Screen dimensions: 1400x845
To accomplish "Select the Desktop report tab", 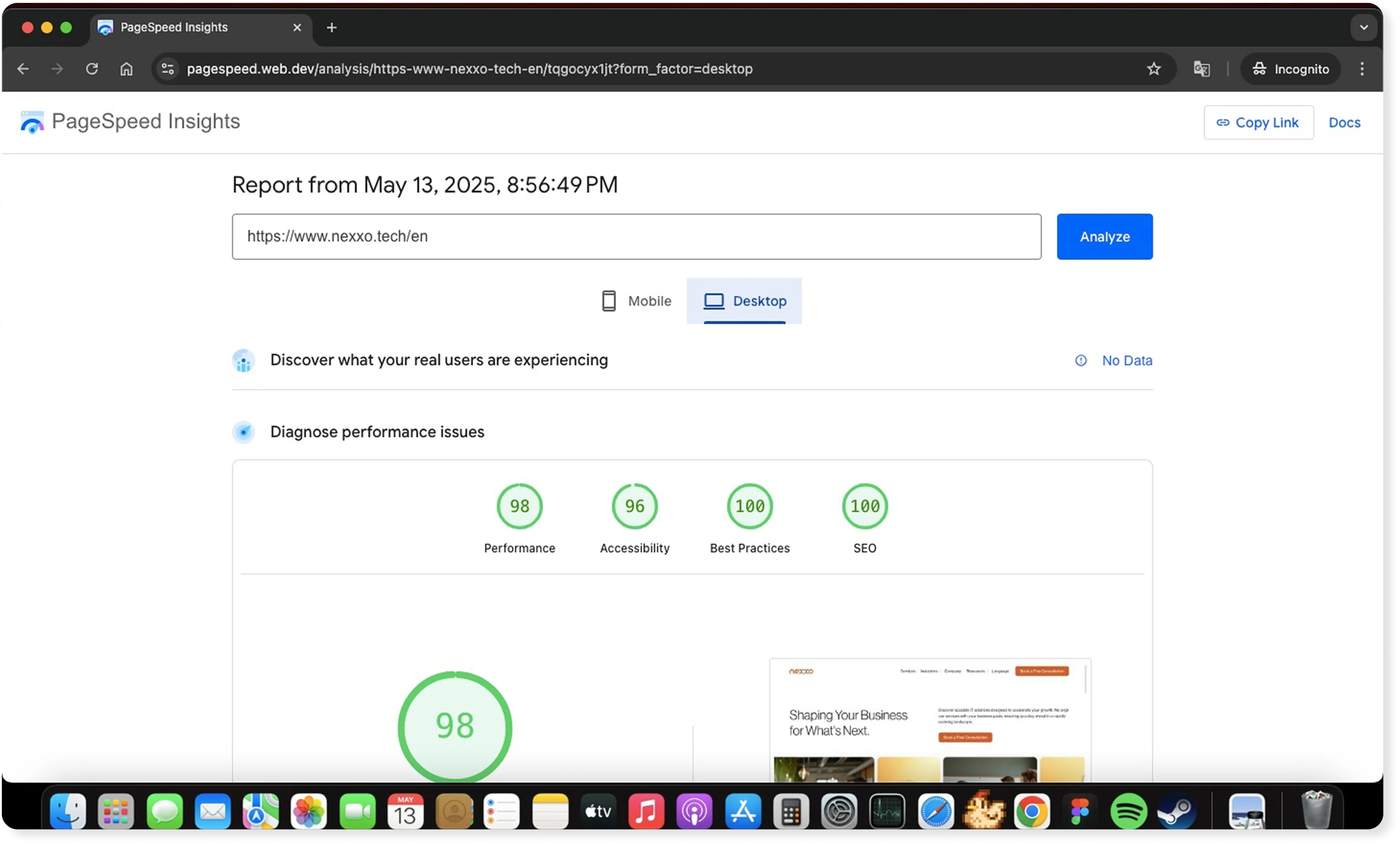I will 744,301.
